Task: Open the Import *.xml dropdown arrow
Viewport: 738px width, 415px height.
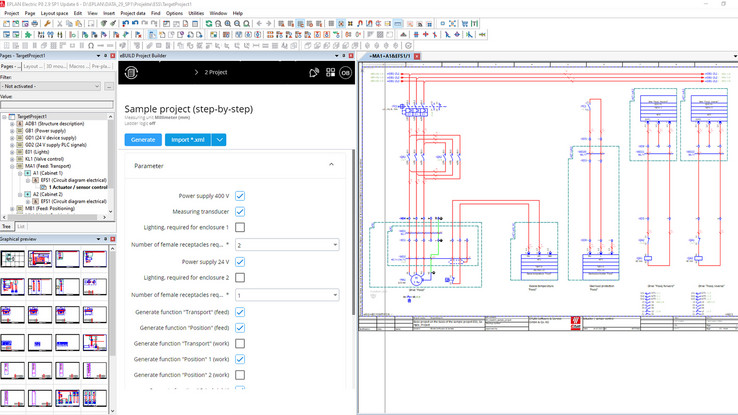Action: pos(219,140)
